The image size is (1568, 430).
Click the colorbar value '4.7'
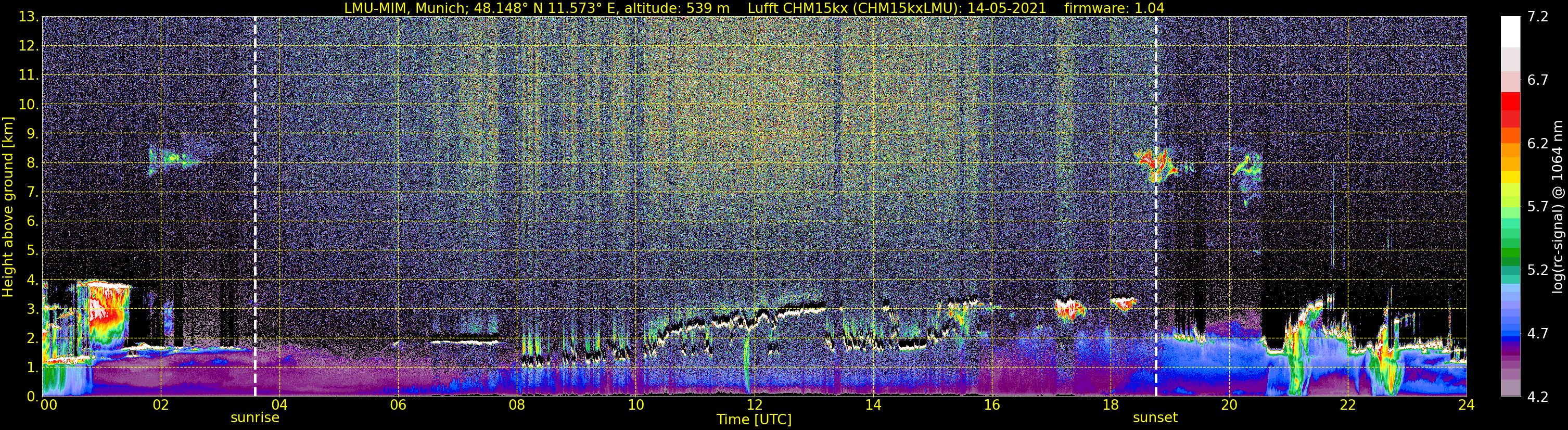point(1538,334)
